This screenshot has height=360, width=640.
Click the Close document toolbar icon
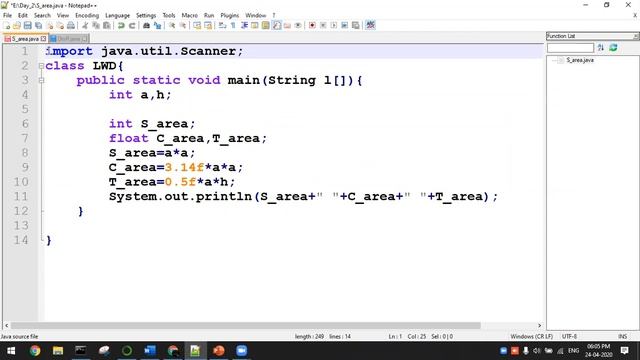(49, 25)
